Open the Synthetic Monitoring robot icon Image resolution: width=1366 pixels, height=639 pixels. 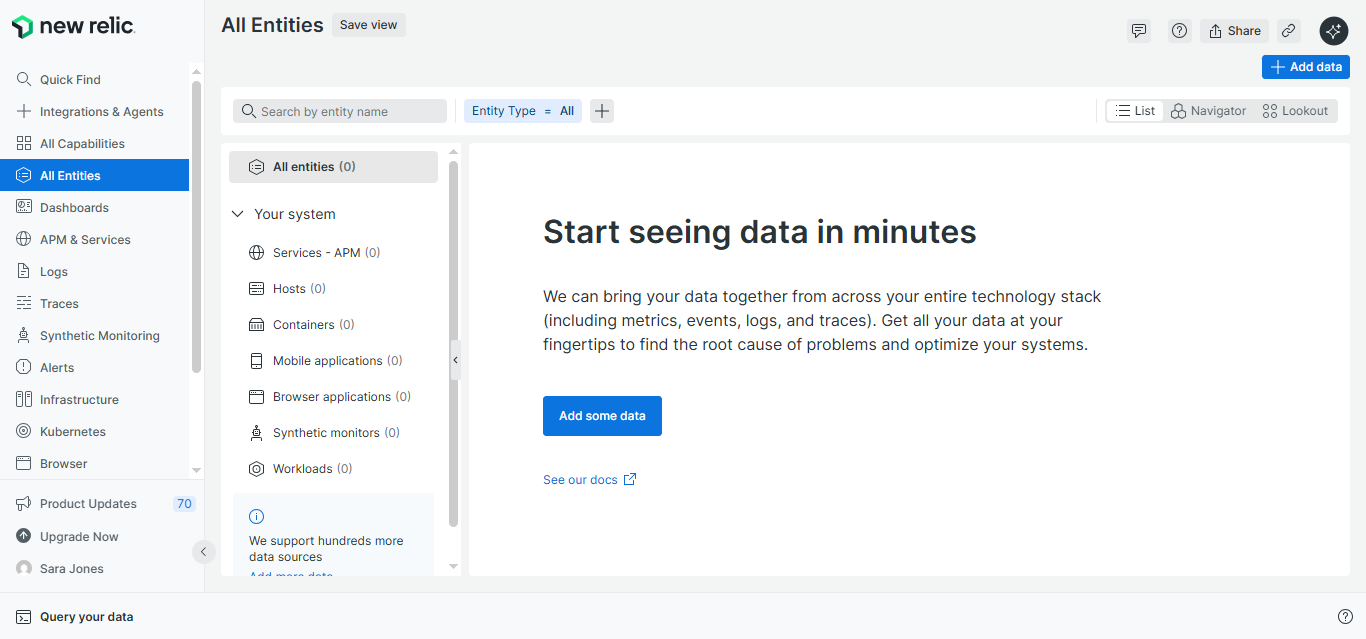24,335
